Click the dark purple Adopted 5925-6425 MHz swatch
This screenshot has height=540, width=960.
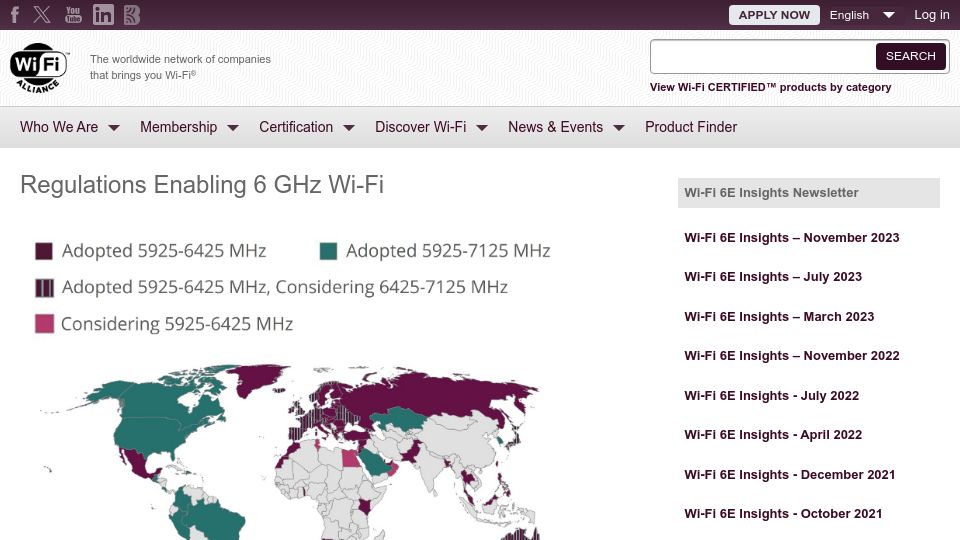coord(44,251)
